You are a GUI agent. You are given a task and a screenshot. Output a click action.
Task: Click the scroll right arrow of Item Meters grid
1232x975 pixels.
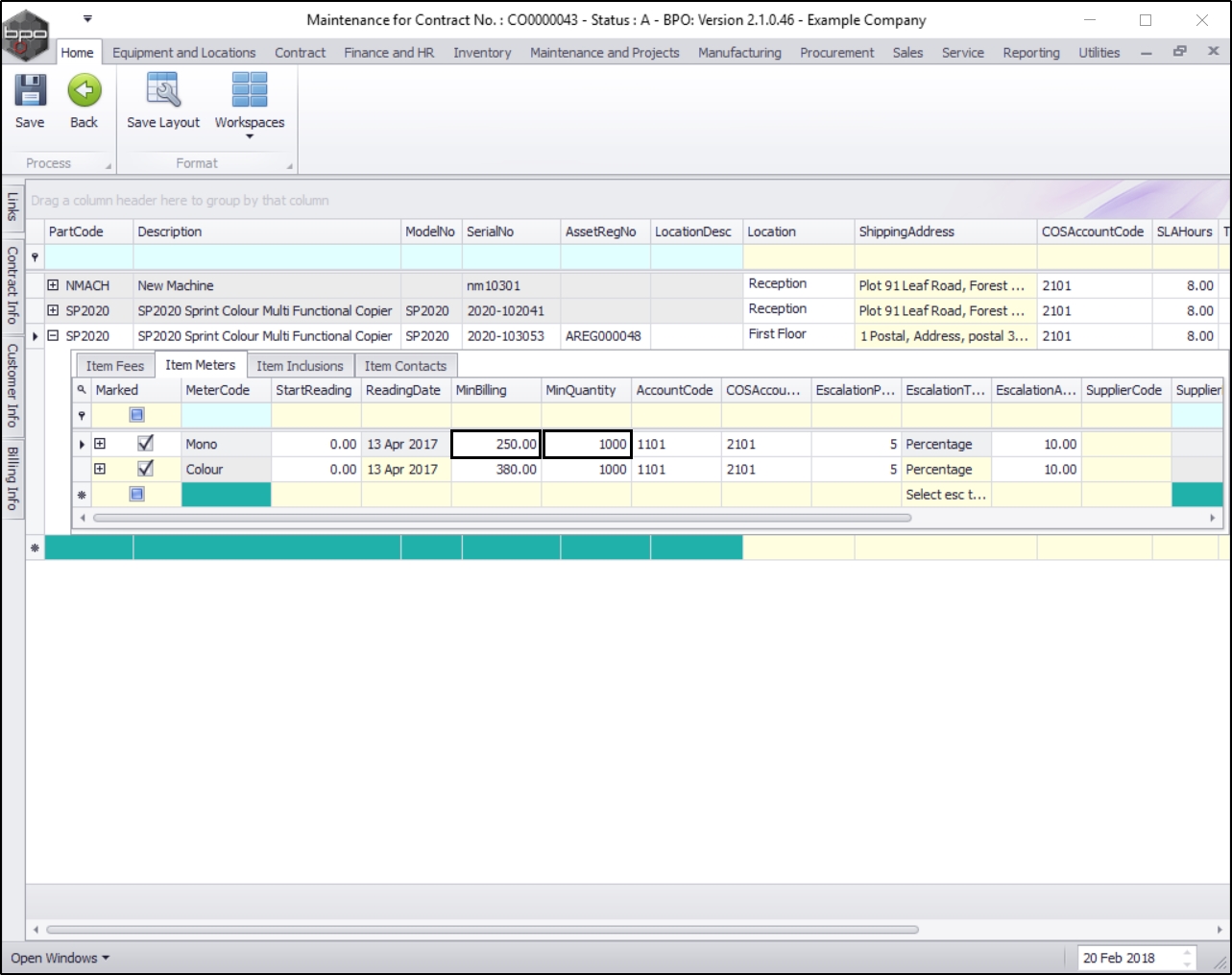tap(1213, 518)
